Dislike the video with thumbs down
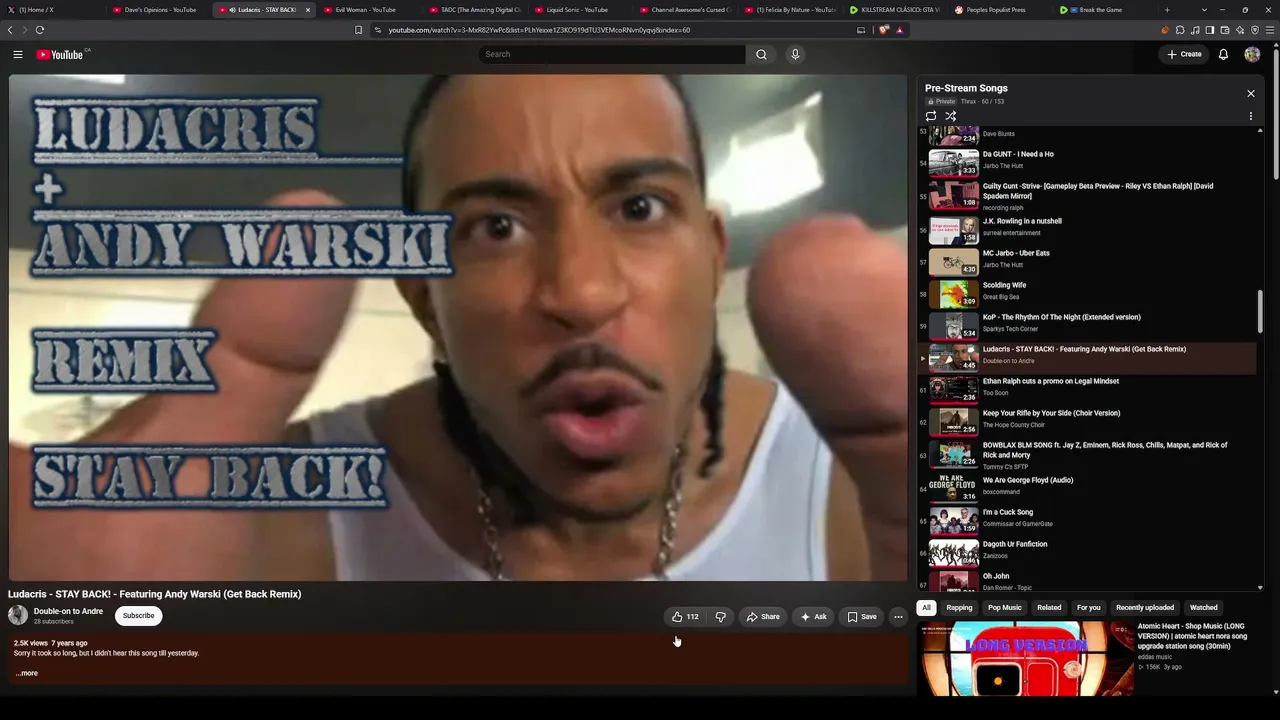 (720, 617)
